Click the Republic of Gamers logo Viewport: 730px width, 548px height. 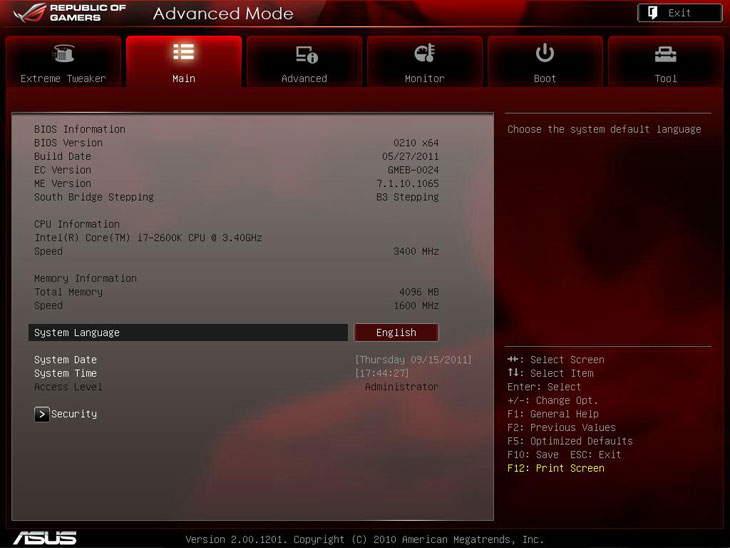(x=68, y=14)
